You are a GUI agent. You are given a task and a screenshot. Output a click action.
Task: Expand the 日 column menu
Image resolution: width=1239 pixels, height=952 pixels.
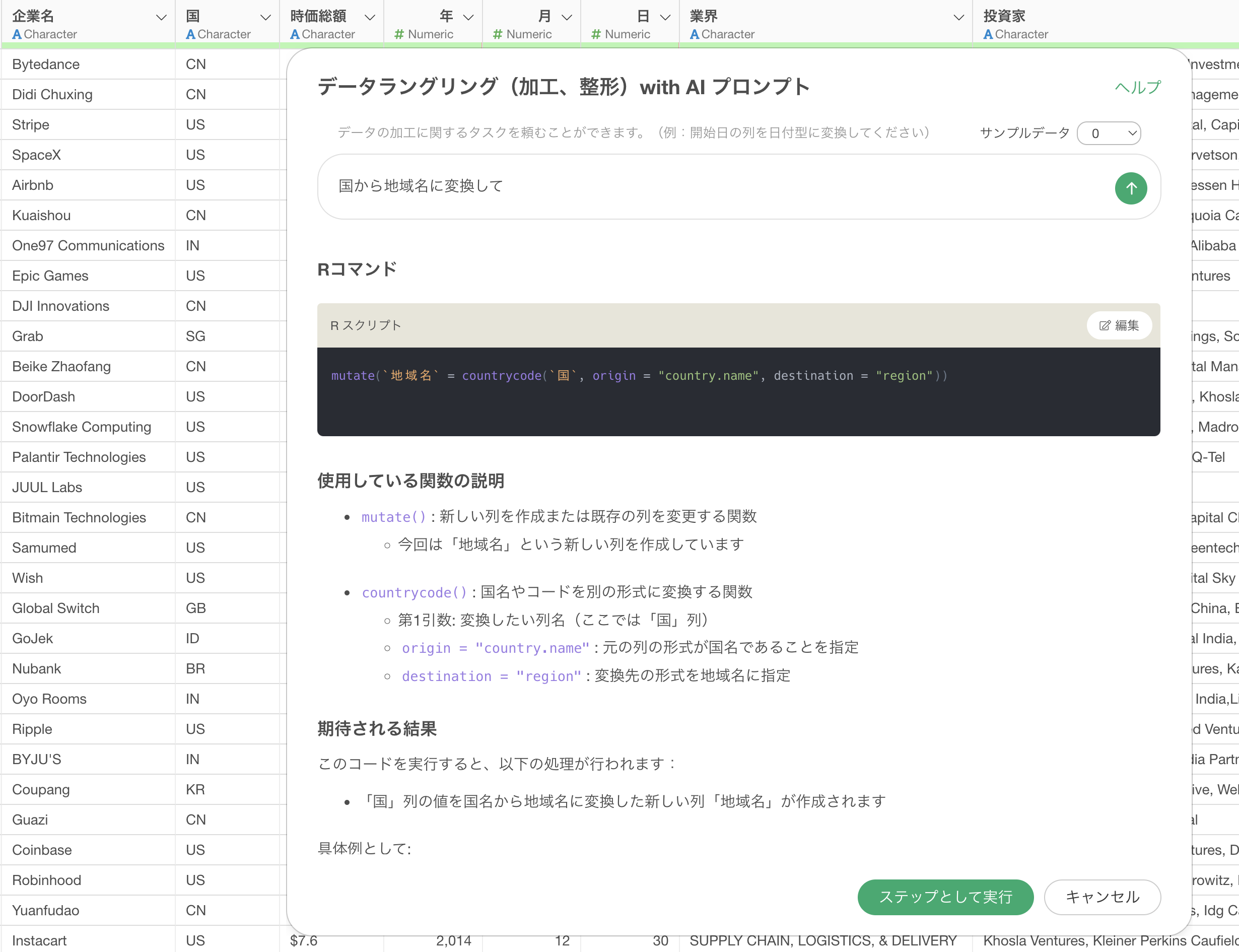[x=666, y=18]
